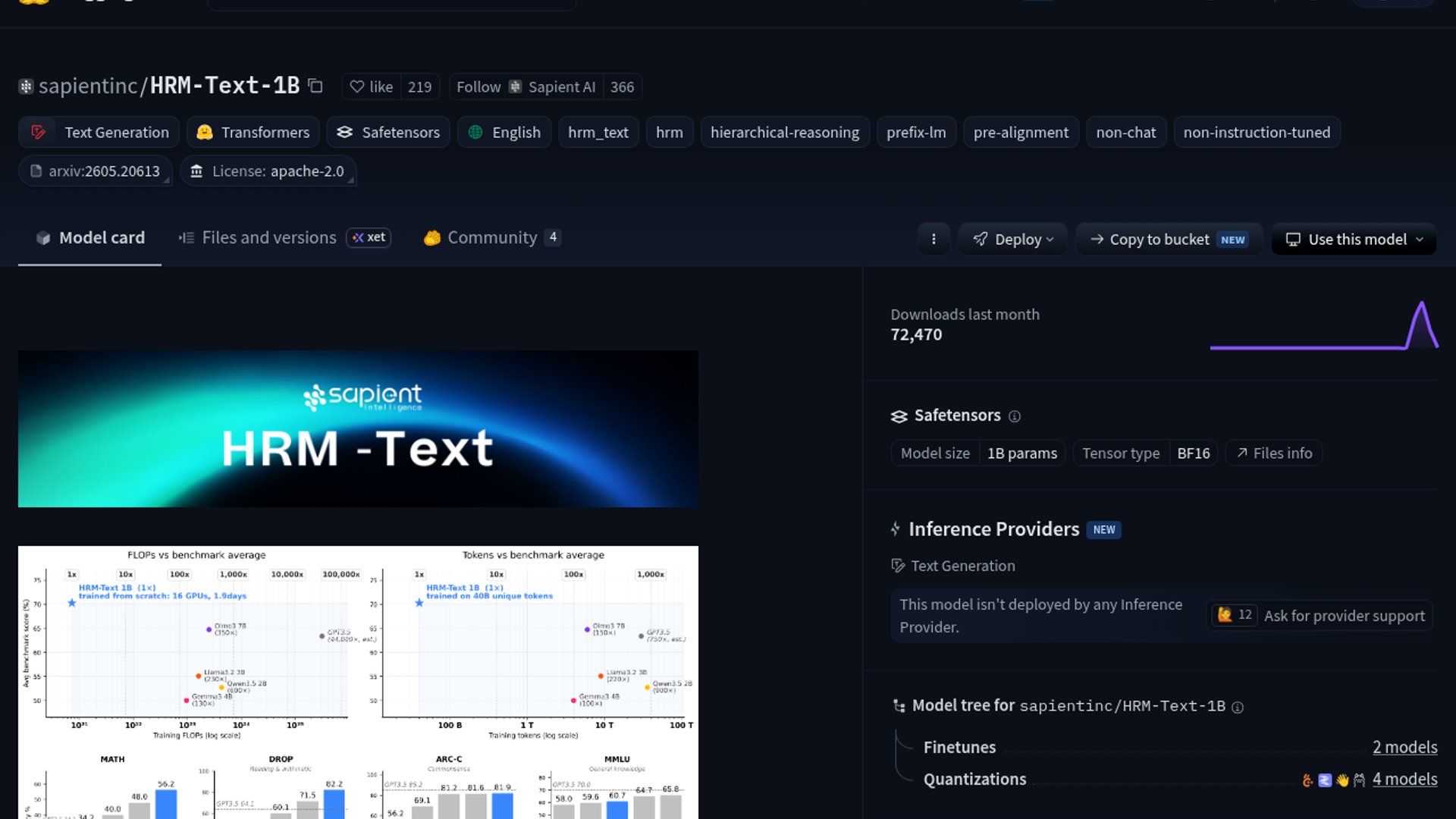Click the Inference Providers NEW badge

point(1103,529)
